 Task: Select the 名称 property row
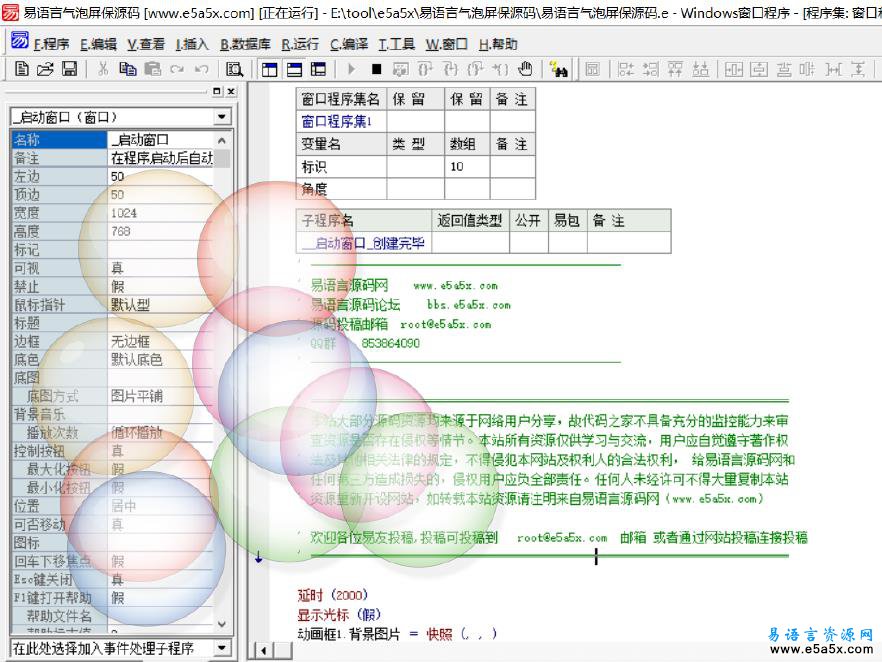[112, 139]
